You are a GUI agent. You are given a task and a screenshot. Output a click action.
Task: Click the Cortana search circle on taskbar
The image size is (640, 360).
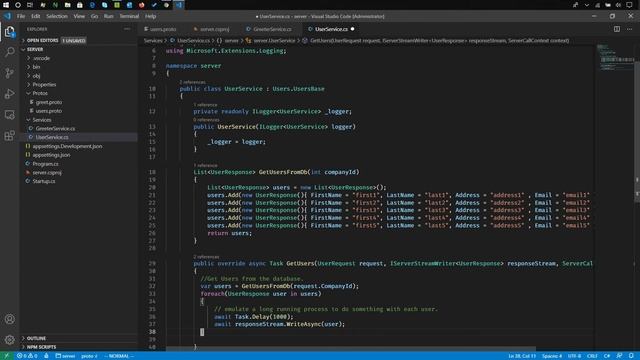[x=18, y=5]
